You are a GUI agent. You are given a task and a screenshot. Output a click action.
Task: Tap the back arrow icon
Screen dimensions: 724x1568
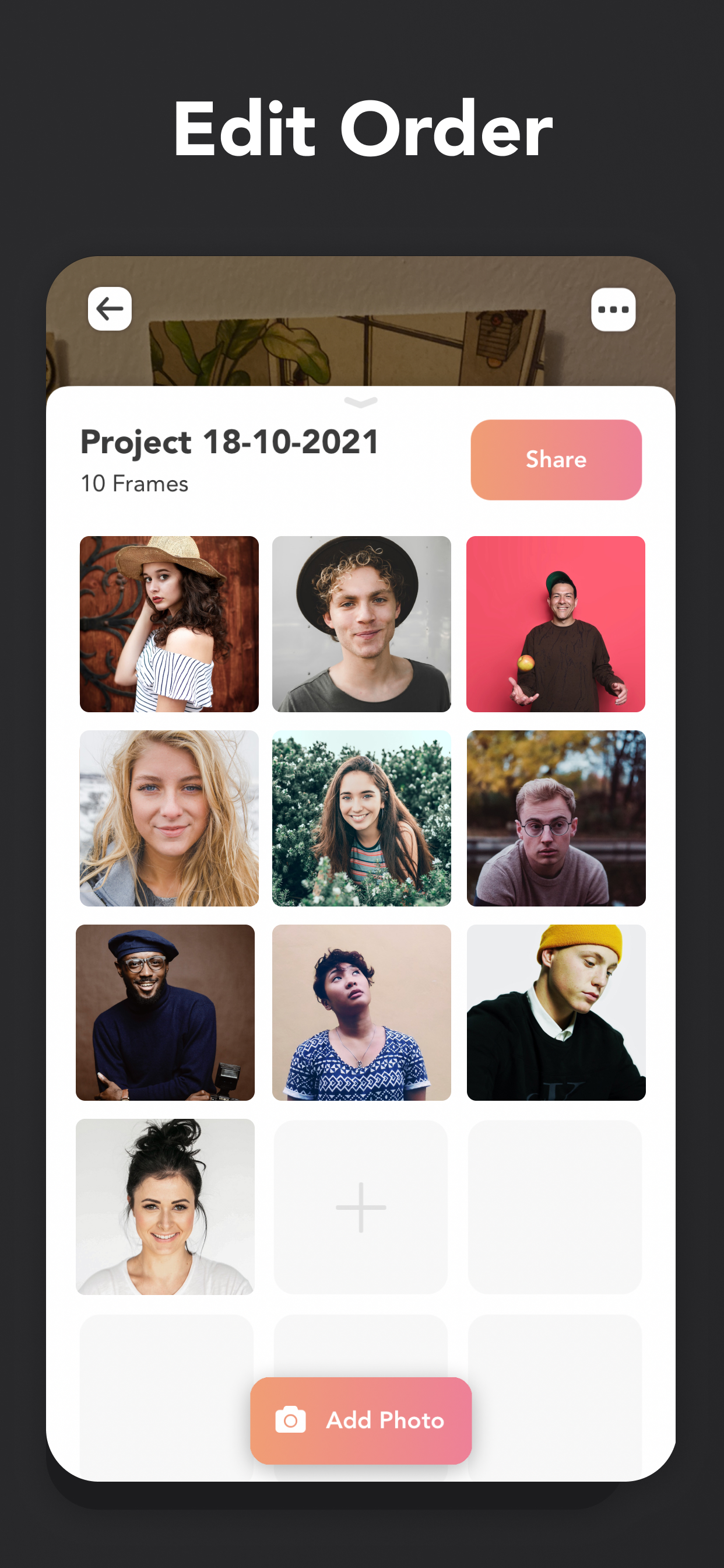tap(110, 309)
